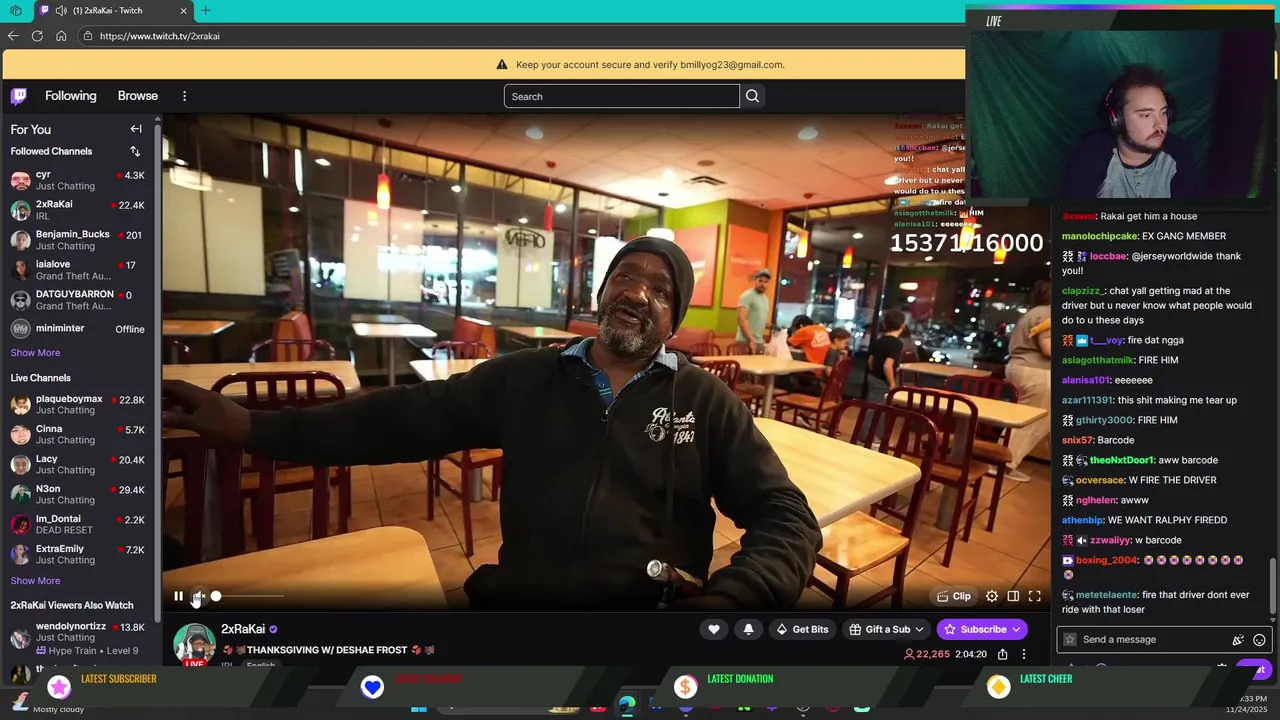Open the three-dot menu beside Browse
1280x720 pixels.
point(184,96)
